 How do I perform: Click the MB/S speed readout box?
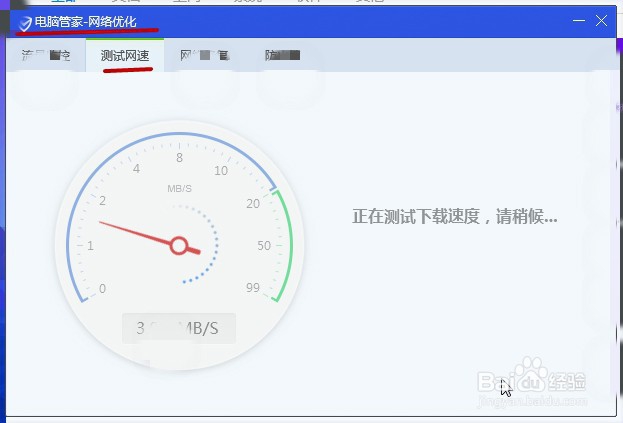(179, 328)
